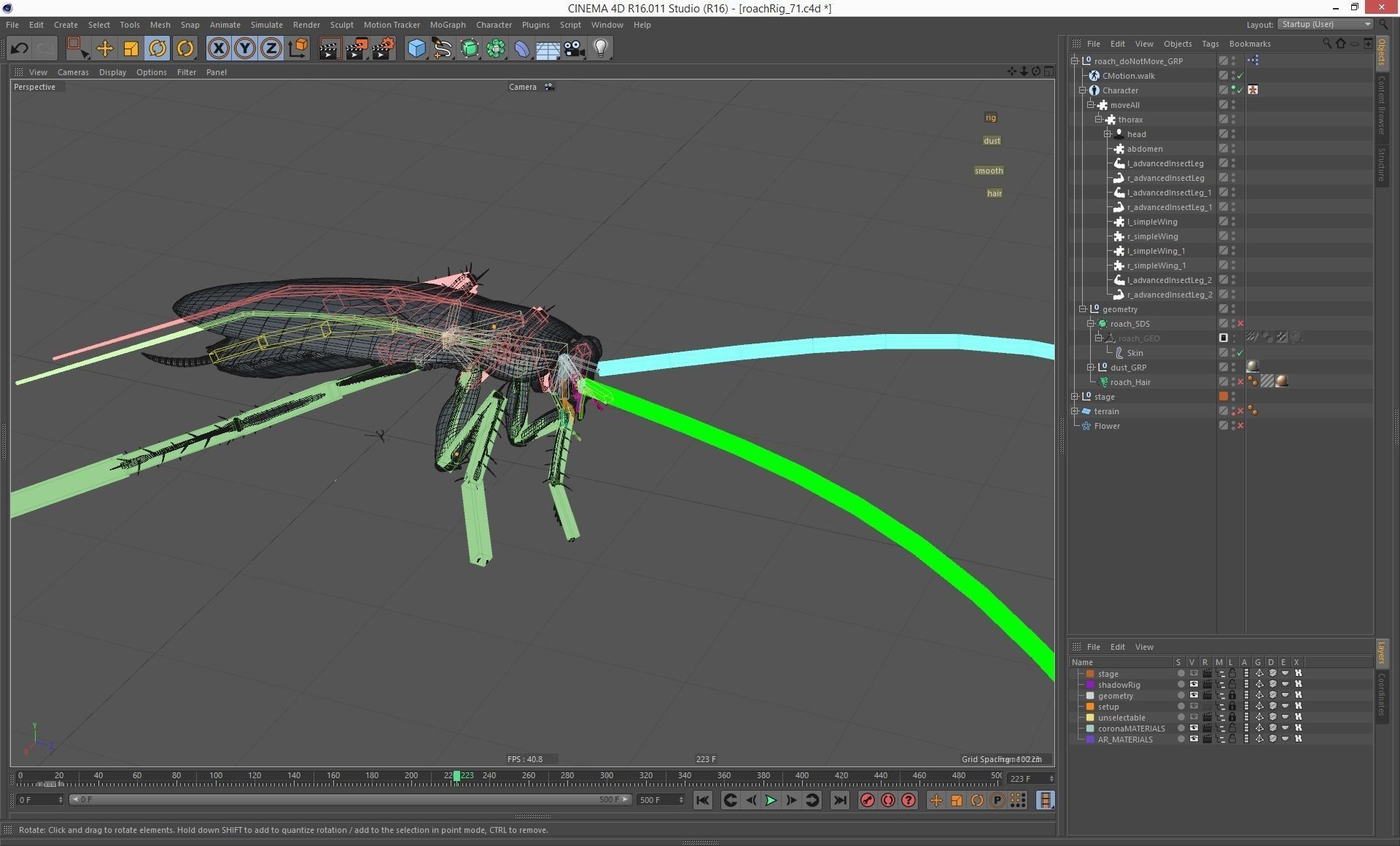Open the MoGraph menu
The image size is (1400, 846).
447,25
